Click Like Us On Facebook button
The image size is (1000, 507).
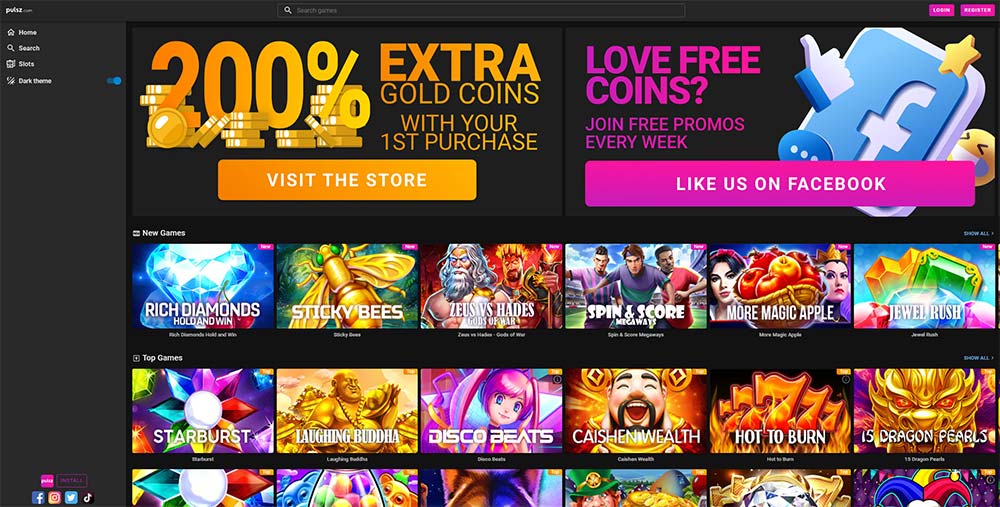[780, 184]
